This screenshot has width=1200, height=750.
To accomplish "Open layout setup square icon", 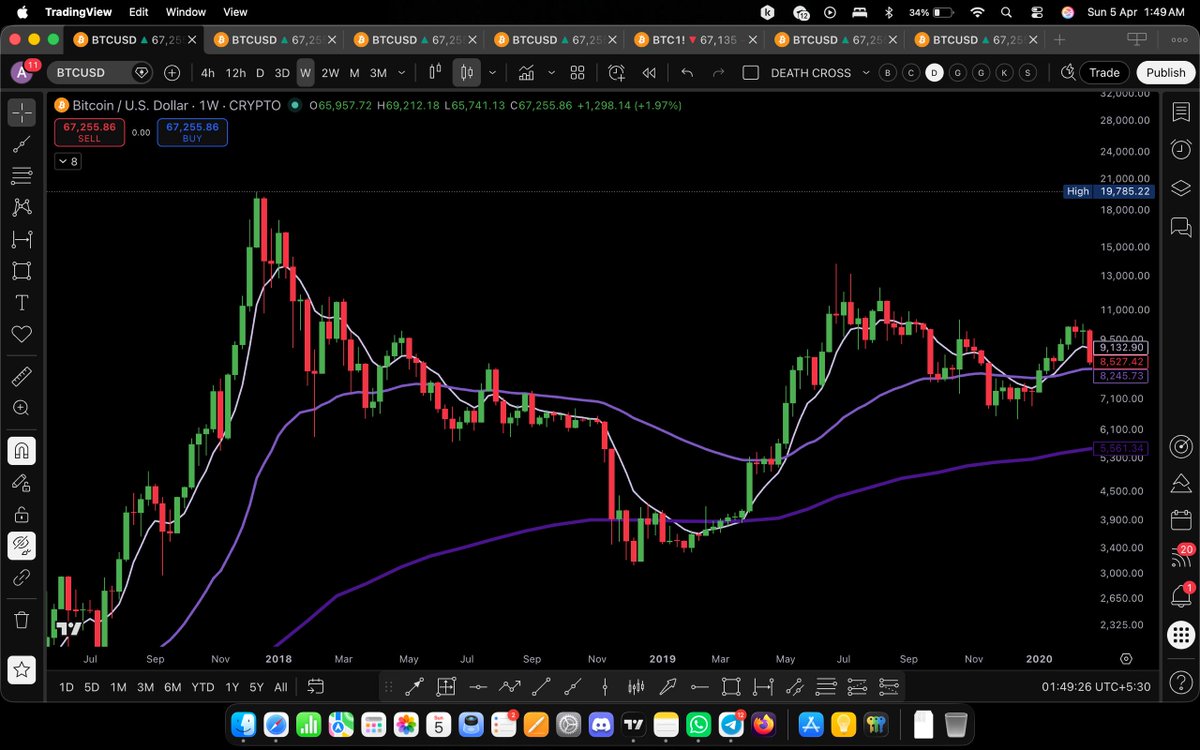I will click(x=751, y=73).
